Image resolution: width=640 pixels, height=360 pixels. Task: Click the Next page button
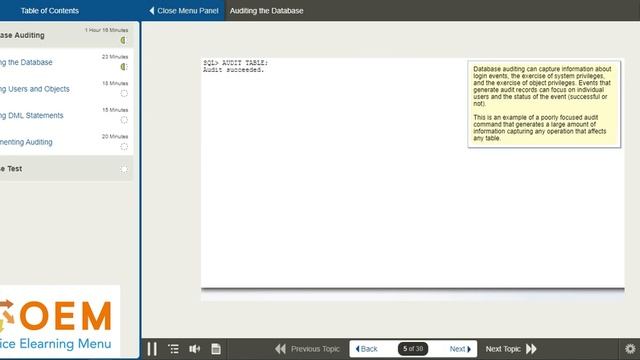click(460, 349)
